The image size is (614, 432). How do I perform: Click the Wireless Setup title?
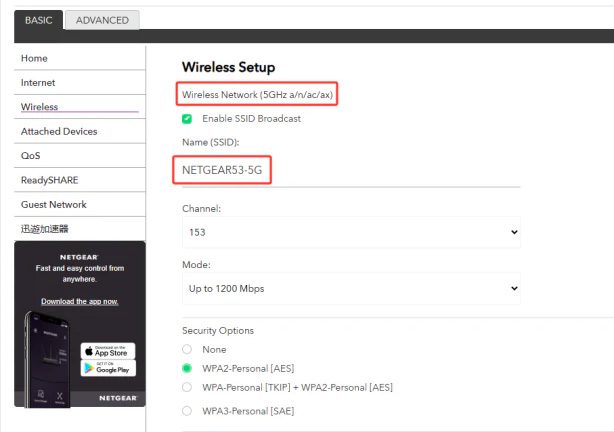coord(228,67)
